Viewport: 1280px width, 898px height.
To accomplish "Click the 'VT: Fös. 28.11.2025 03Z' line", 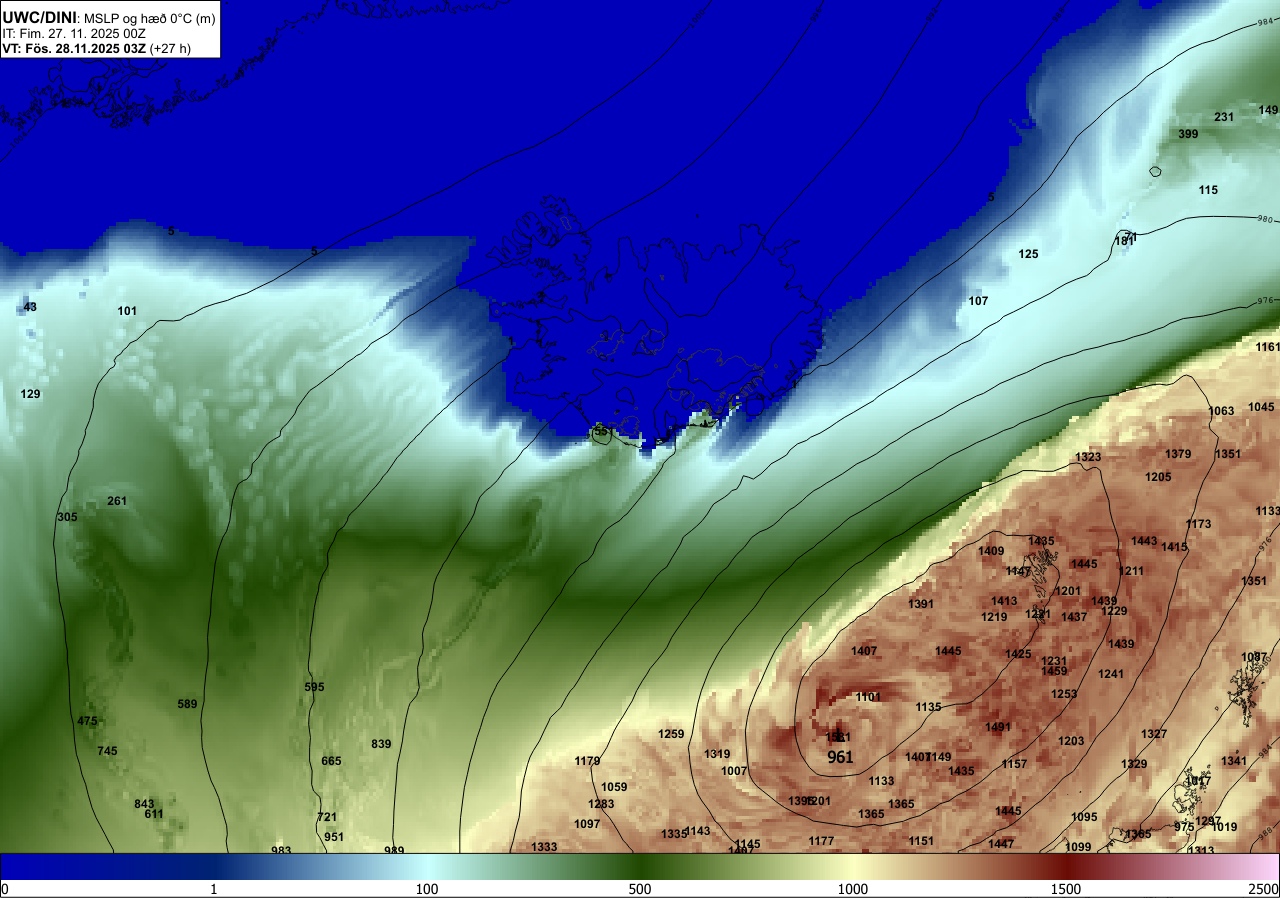I will 74,48.
